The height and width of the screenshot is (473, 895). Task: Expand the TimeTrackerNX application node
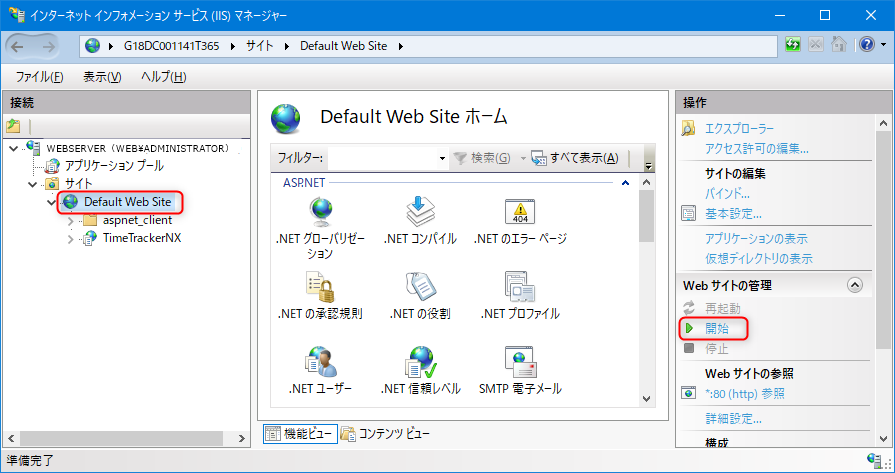71,239
